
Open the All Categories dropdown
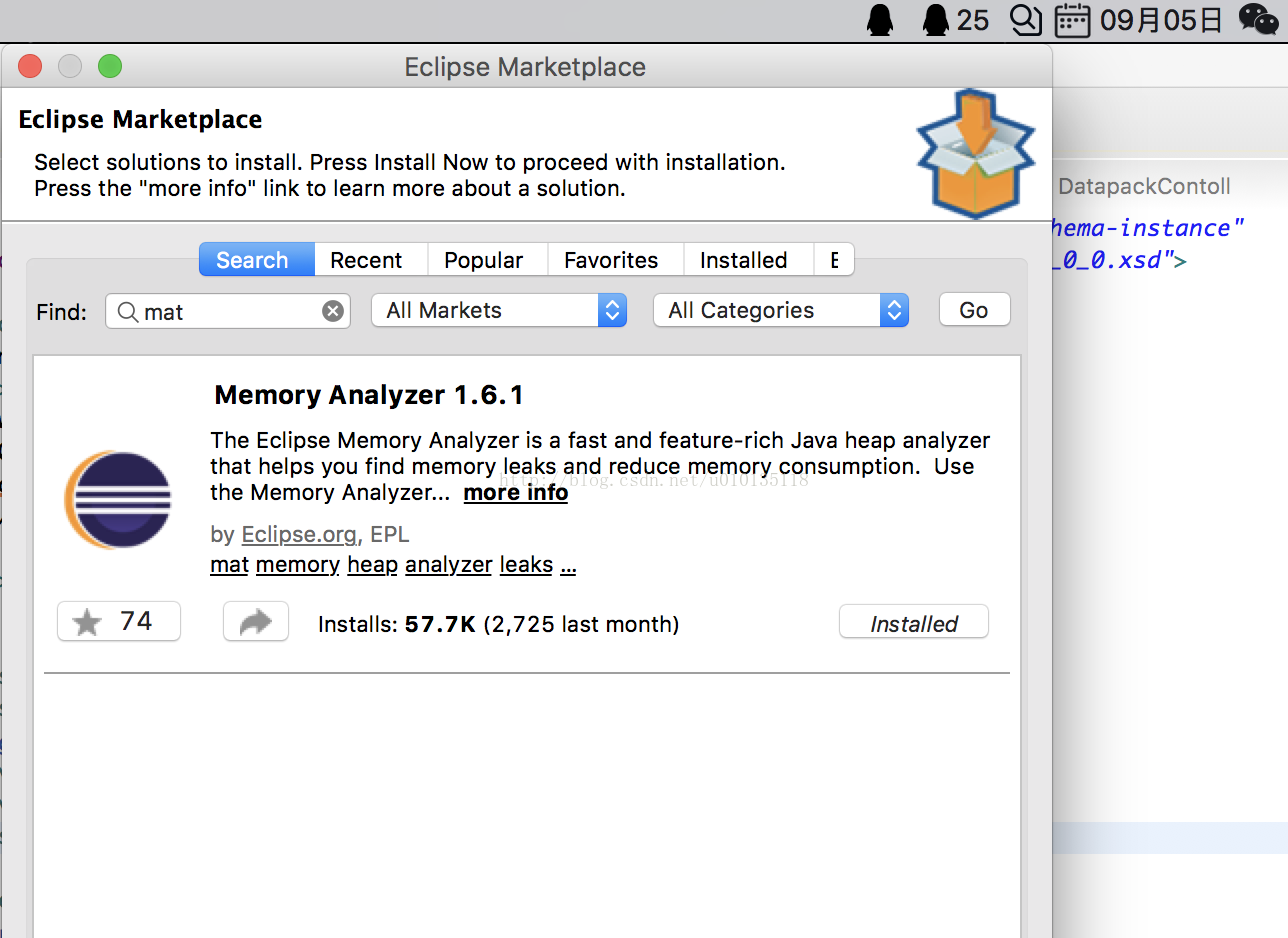pyautogui.click(x=781, y=310)
